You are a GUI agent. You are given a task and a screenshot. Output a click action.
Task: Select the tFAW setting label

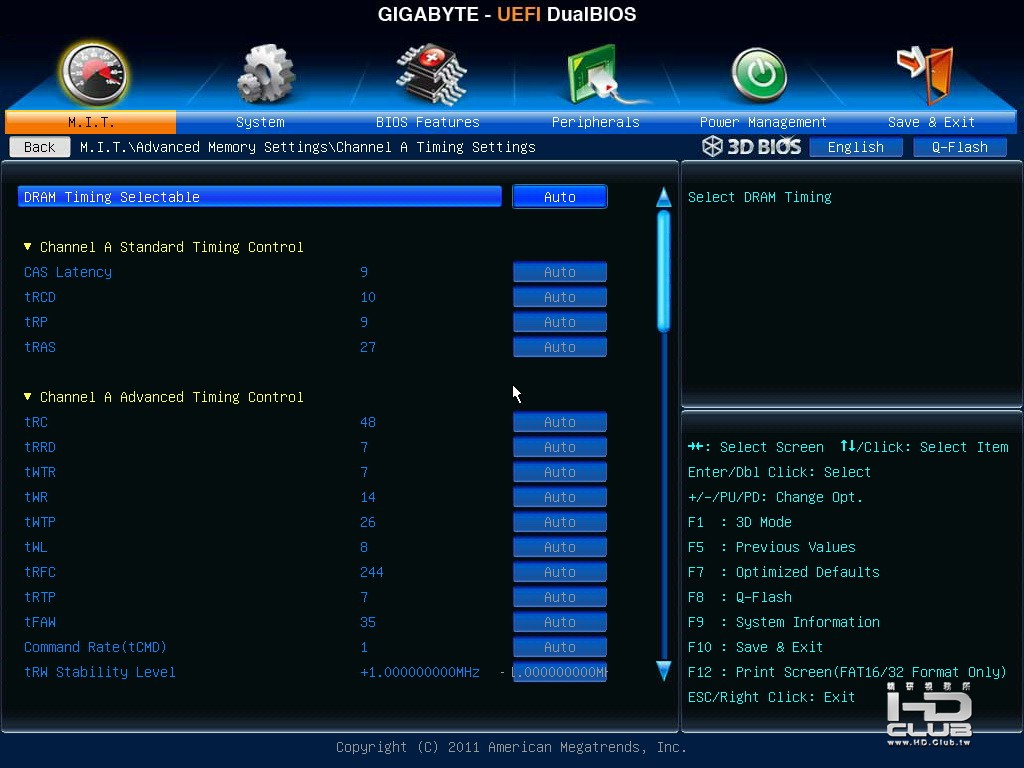[40, 622]
